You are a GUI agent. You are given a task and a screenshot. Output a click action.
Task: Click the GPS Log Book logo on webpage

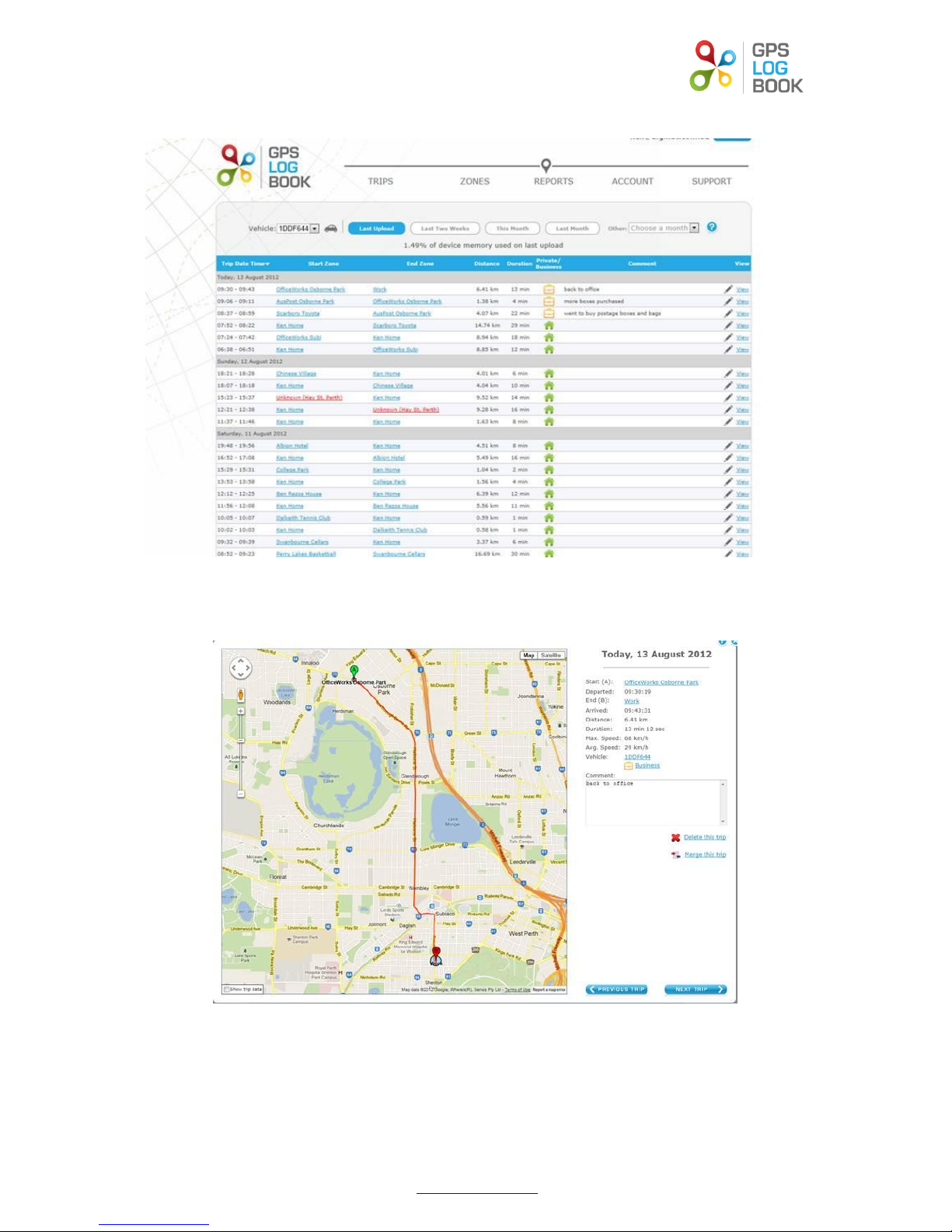[264, 167]
